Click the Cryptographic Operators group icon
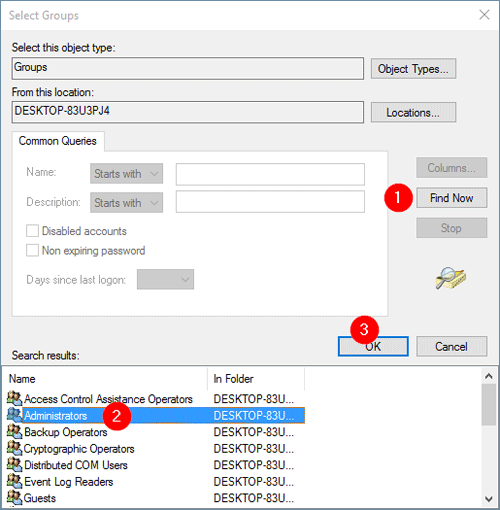Screen dimensions: 500x510 pos(14,448)
